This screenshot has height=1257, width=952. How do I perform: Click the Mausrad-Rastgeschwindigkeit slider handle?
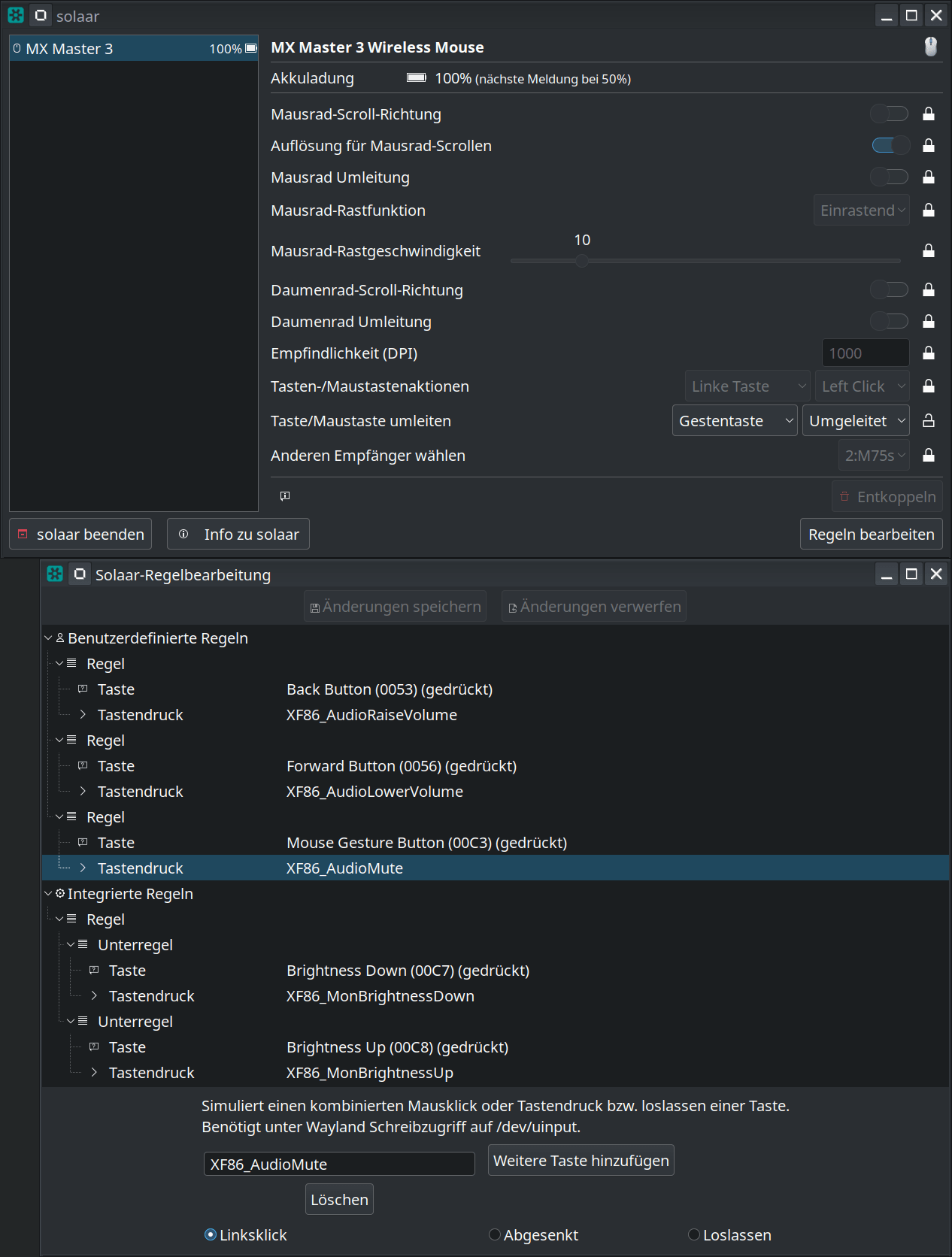[582, 261]
